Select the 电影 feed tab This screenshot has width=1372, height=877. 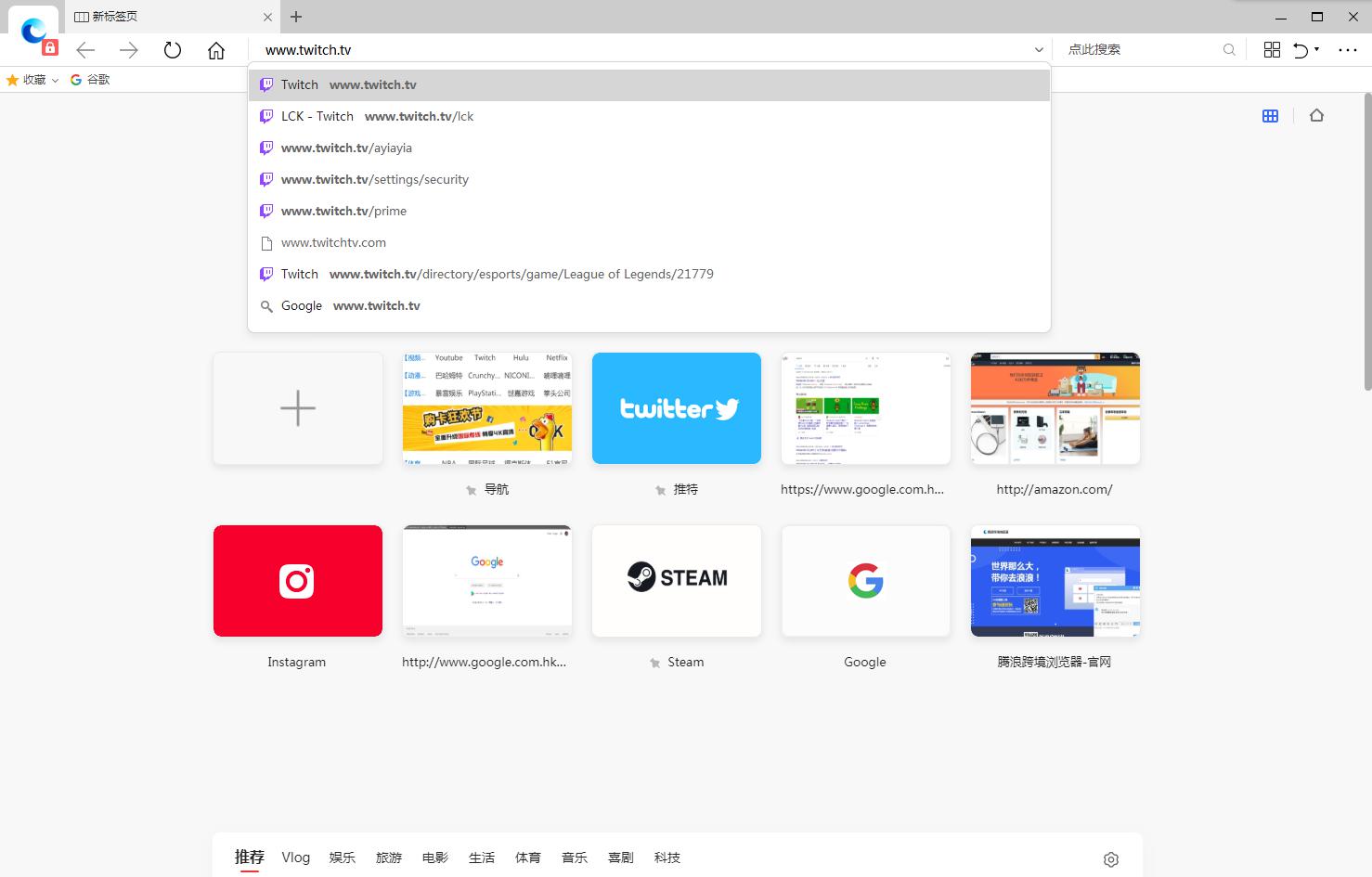pos(435,858)
